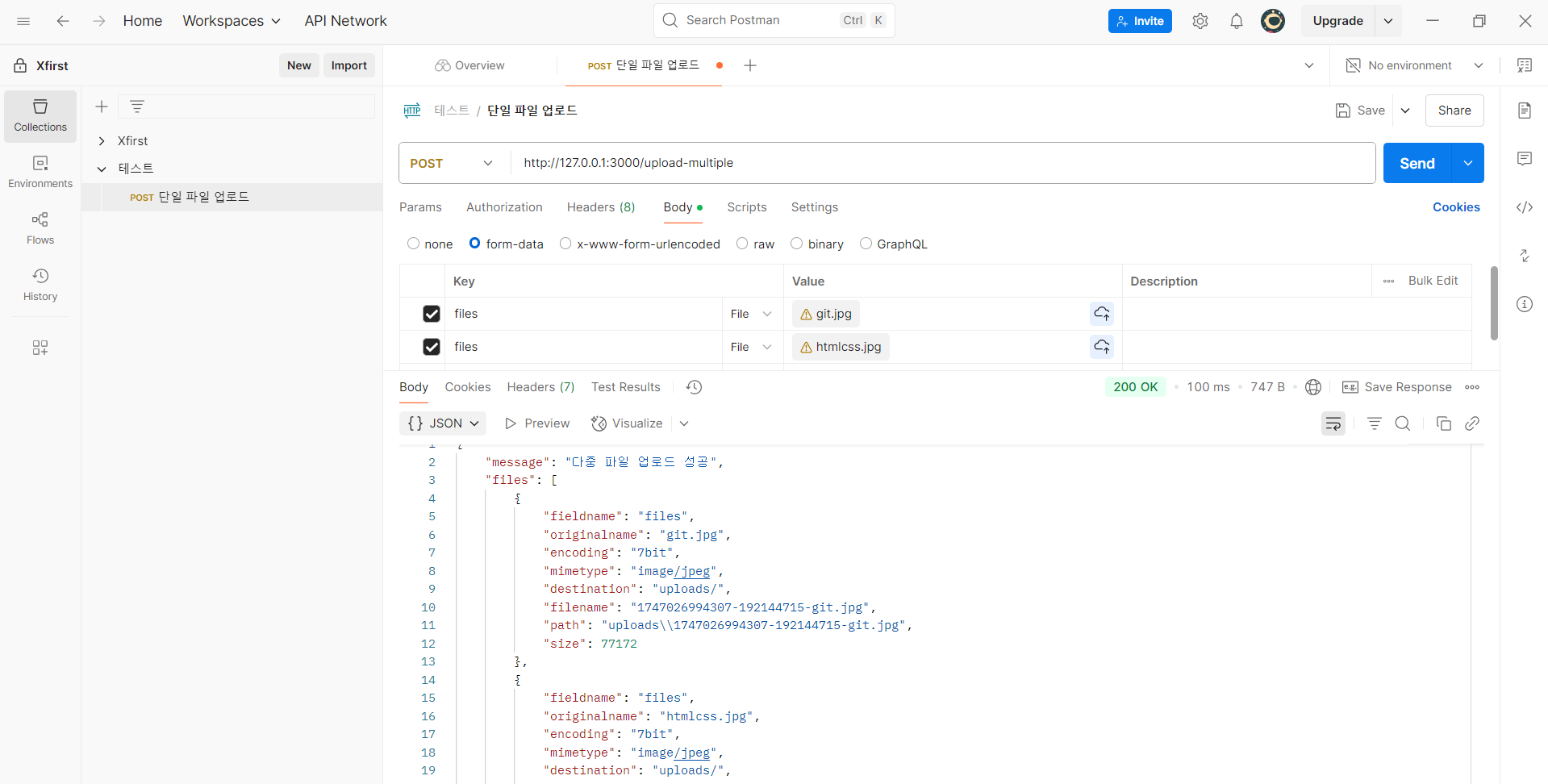
Task: Open Environments in the sidebar
Action: tap(40, 173)
